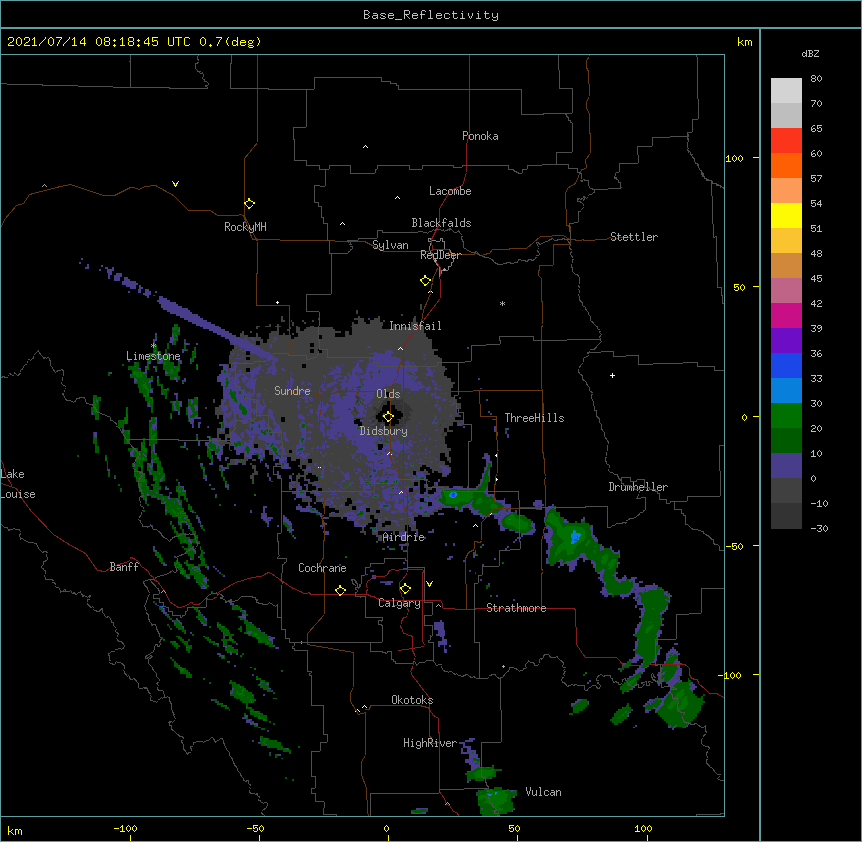The image size is (862, 842).
Task: Click the RockyMH label
Action: (245, 227)
